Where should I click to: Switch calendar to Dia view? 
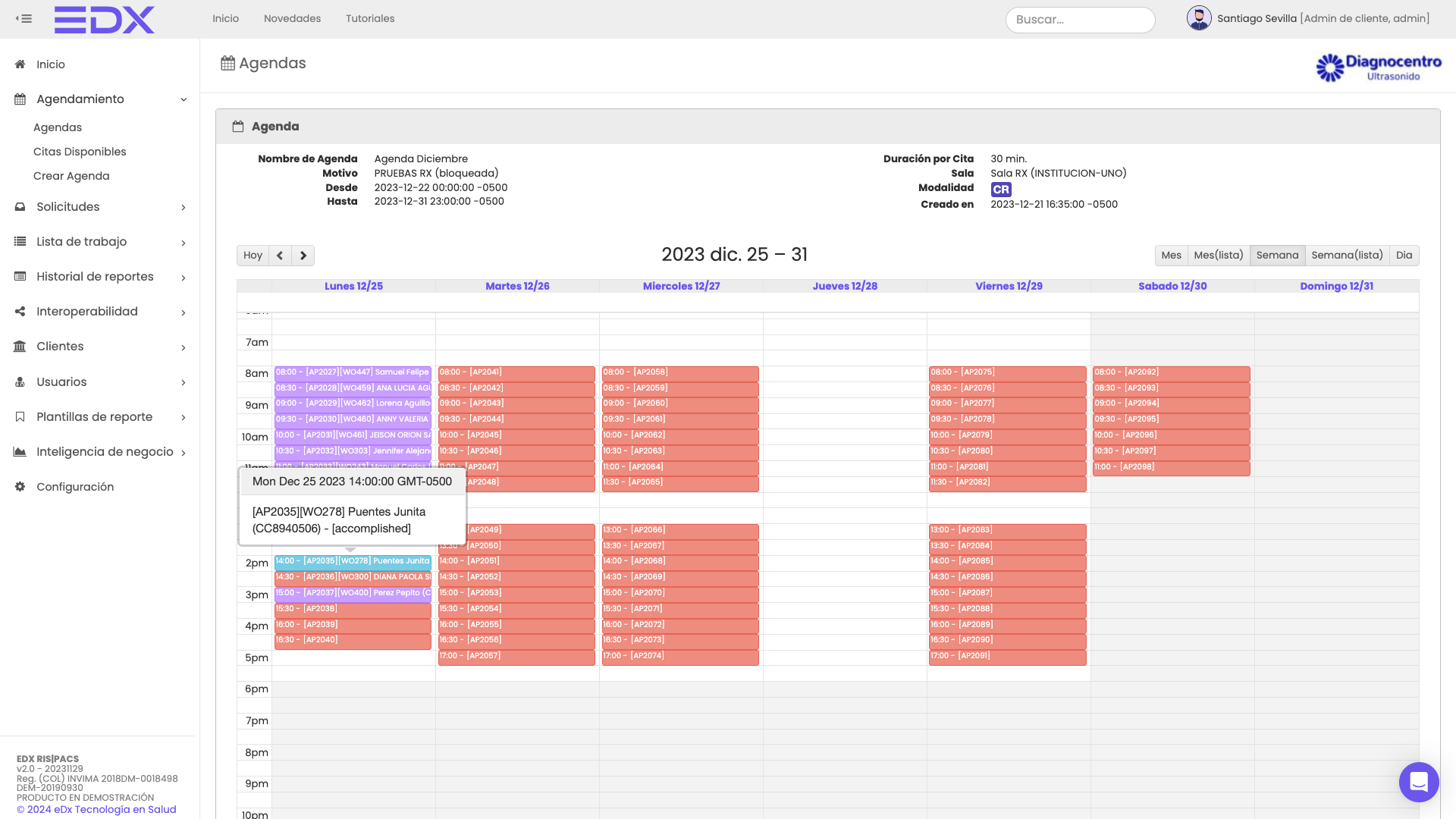[x=1404, y=256]
